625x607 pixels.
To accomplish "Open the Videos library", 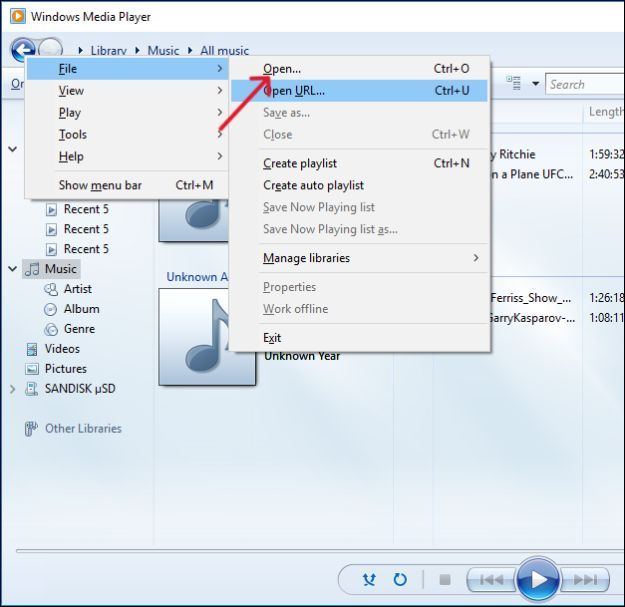I will 62,349.
